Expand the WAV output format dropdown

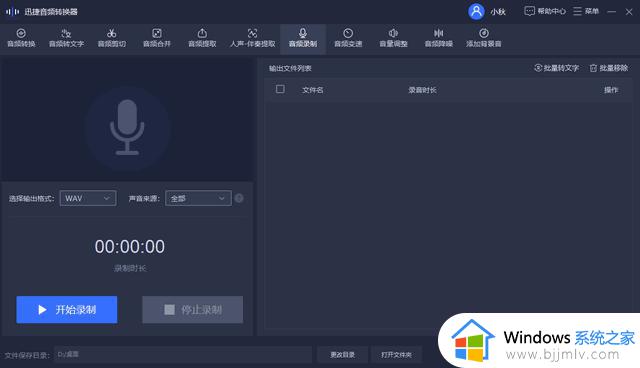coord(88,198)
